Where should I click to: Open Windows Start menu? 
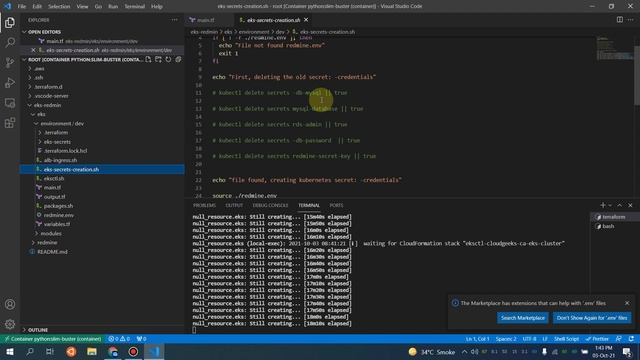10,351
